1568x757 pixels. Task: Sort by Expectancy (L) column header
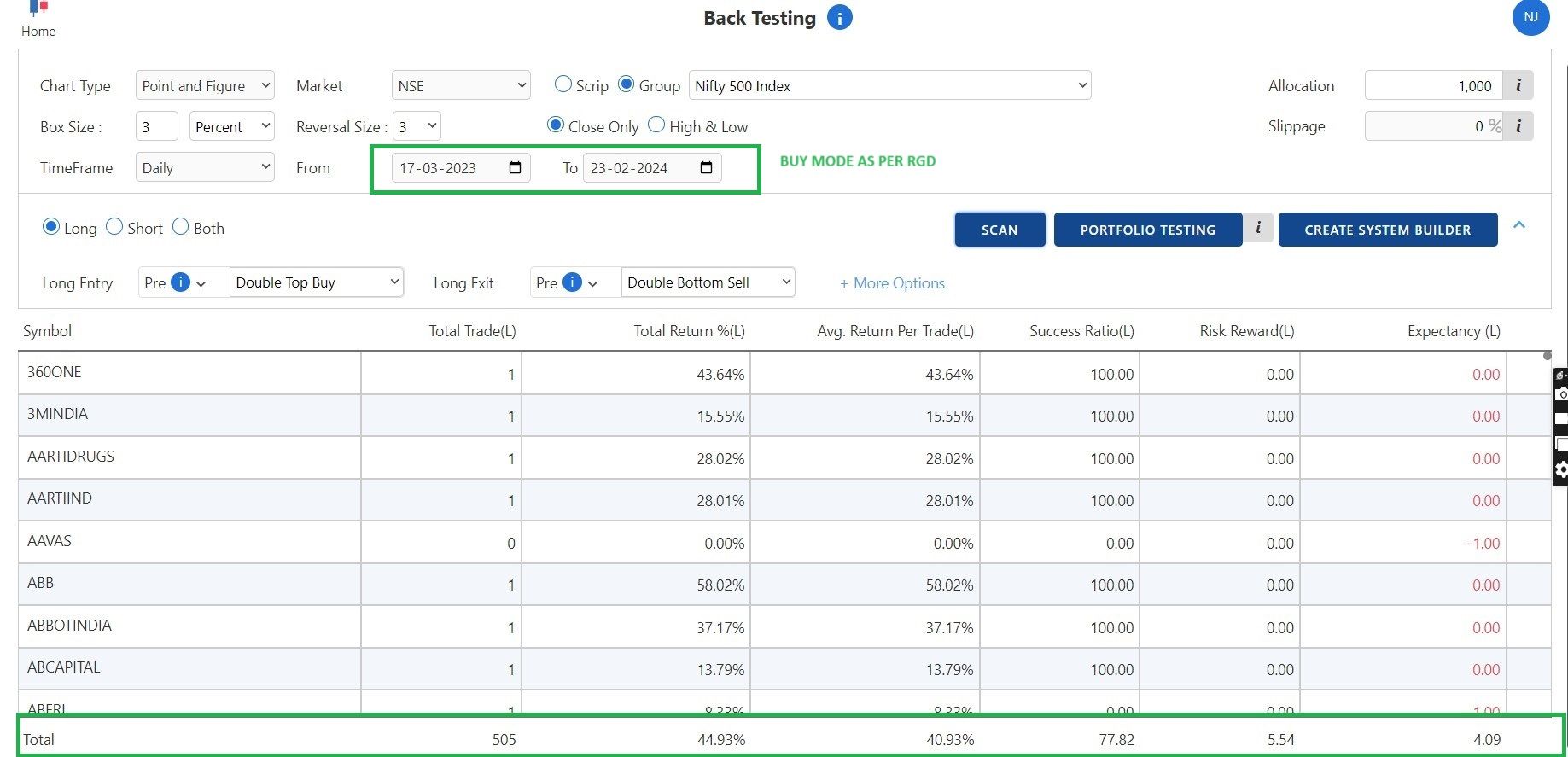pyautogui.click(x=1454, y=331)
